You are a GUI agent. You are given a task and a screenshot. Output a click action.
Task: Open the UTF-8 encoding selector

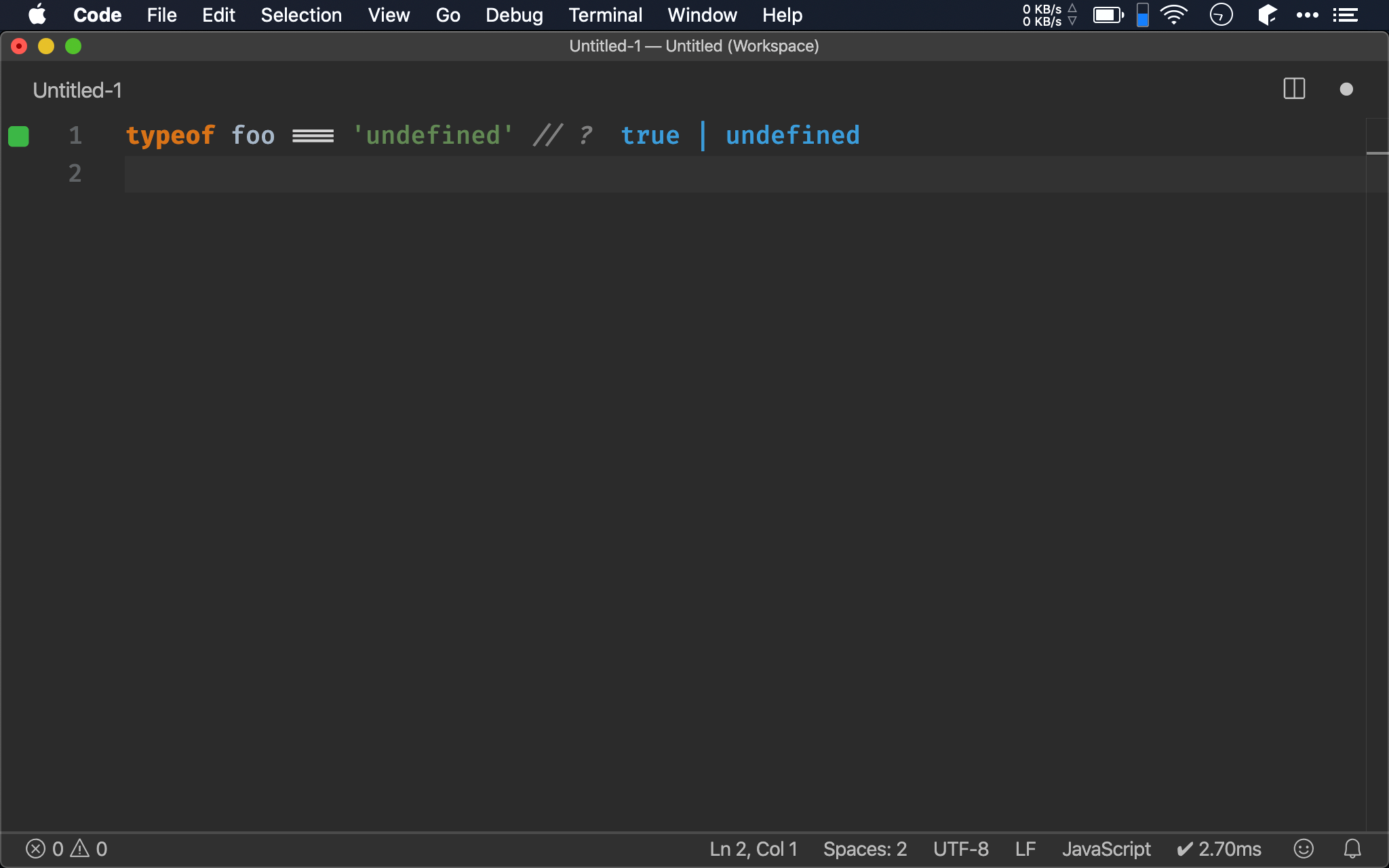click(x=960, y=849)
